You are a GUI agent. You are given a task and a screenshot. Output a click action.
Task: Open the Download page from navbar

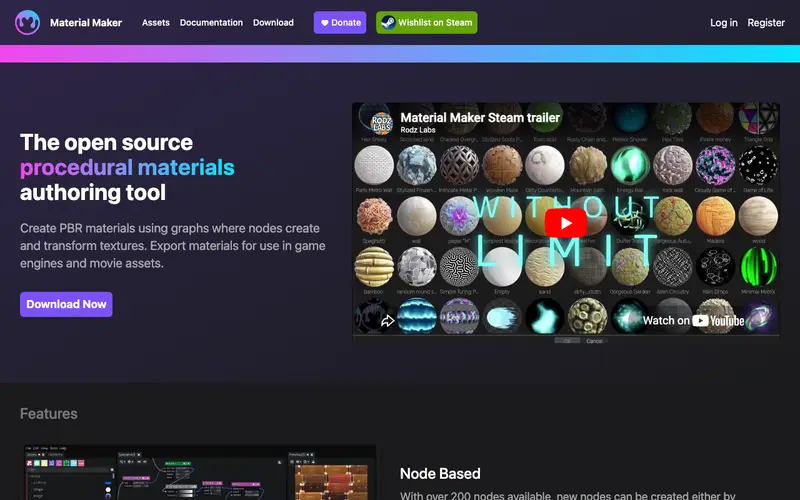point(273,22)
